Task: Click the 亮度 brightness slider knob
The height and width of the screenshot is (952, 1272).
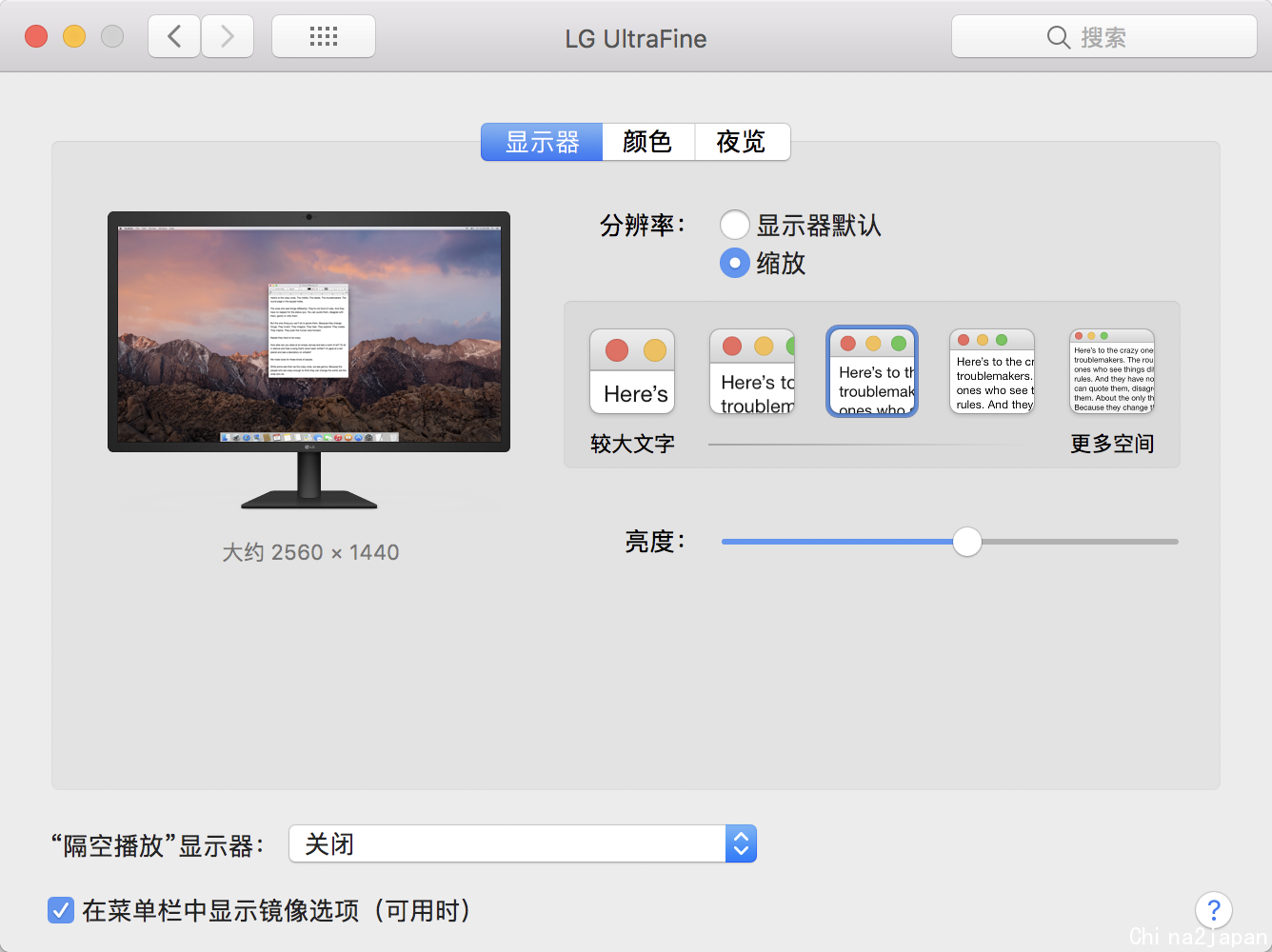Action: (x=967, y=542)
